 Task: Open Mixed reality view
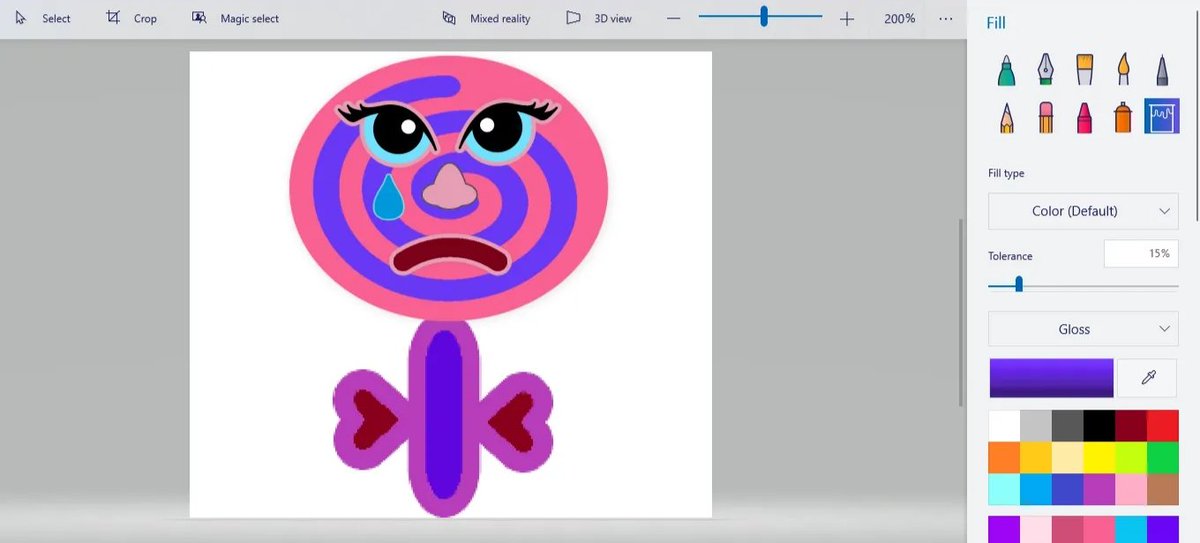486,18
